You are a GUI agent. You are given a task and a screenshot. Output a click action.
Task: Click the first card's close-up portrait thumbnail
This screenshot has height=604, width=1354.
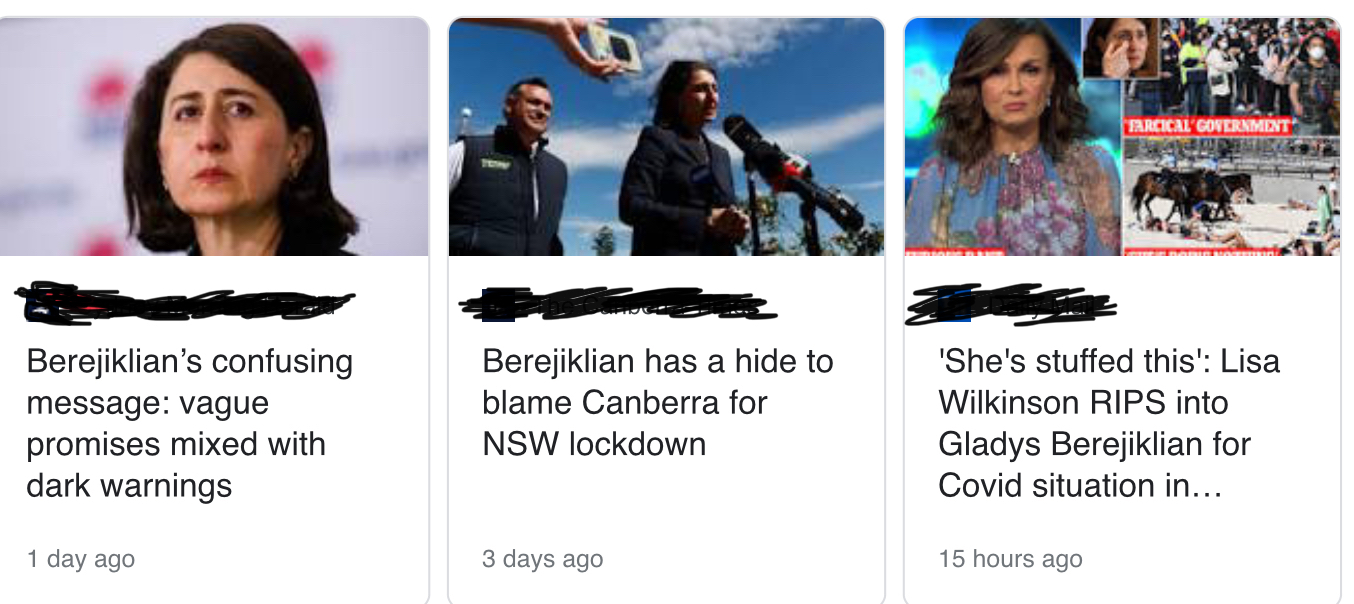[214, 137]
